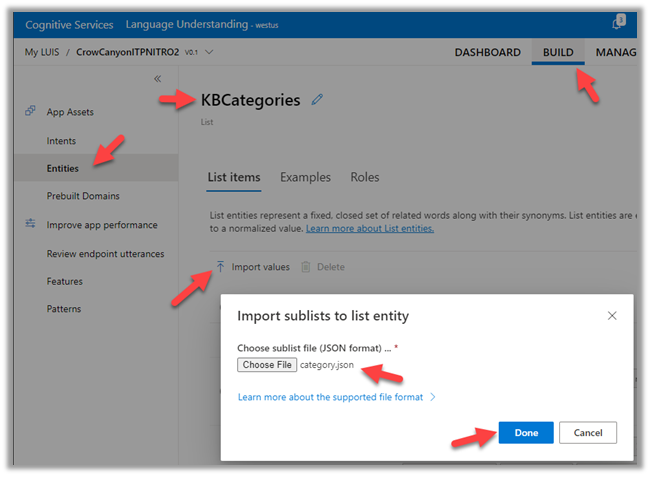Close the Import sublists dialog
650x477 pixels.
tap(611, 316)
